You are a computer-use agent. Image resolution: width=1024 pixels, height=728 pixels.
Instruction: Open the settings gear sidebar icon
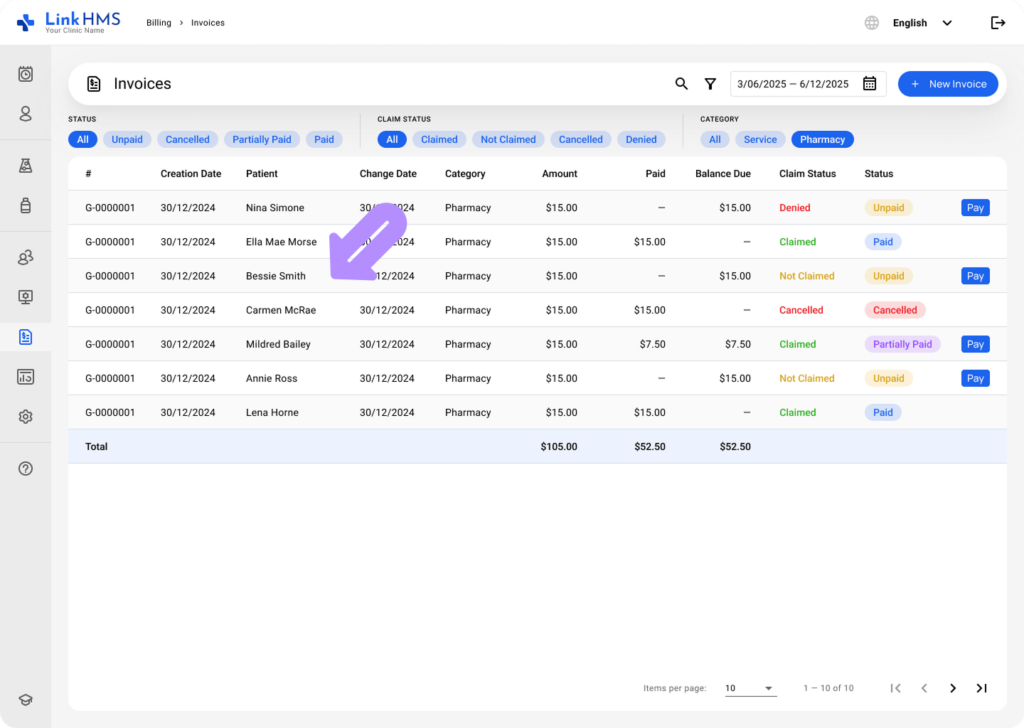(x=25, y=417)
